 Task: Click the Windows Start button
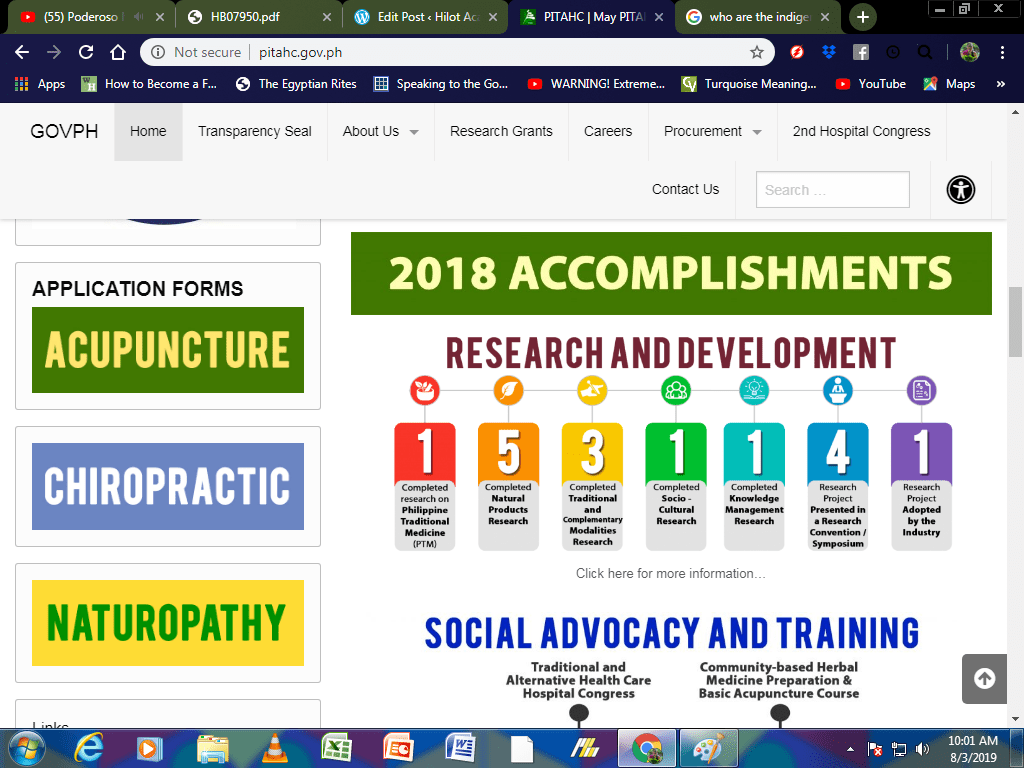coord(26,748)
